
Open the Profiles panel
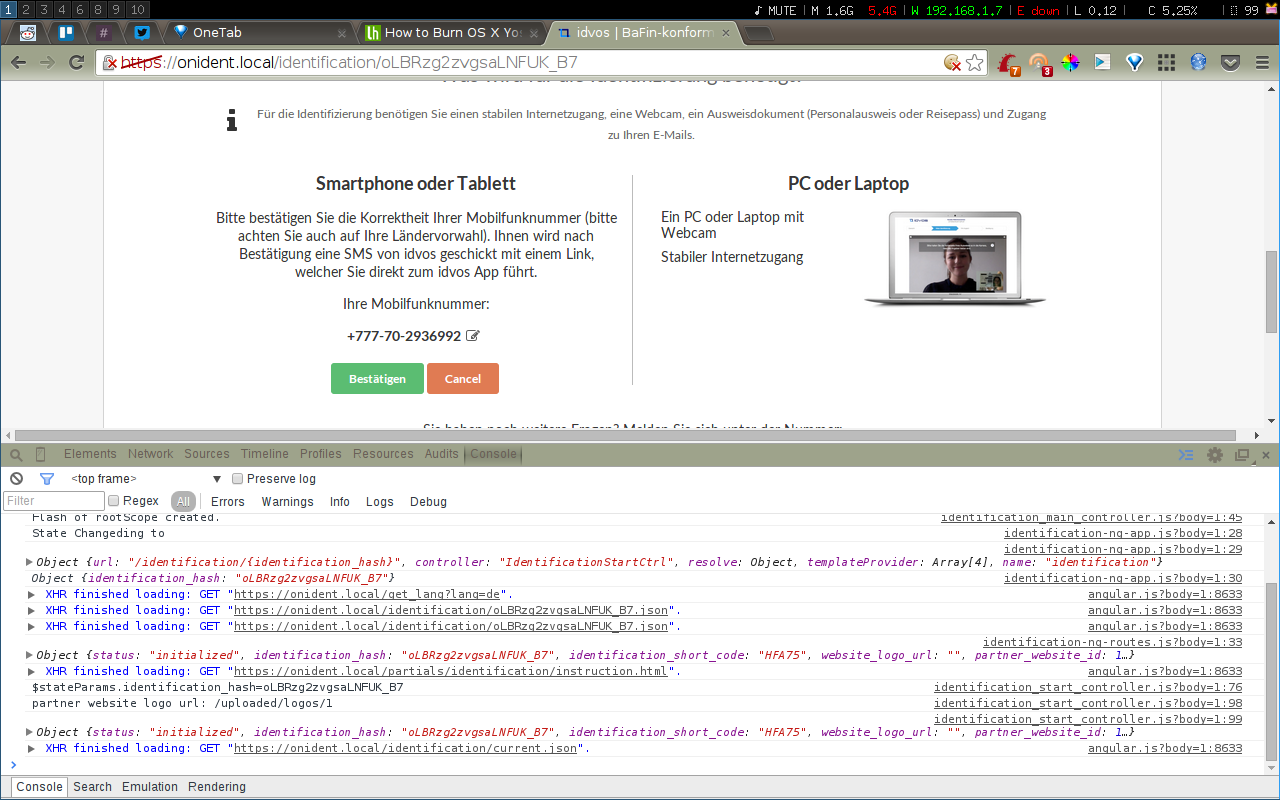[x=321, y=454]
